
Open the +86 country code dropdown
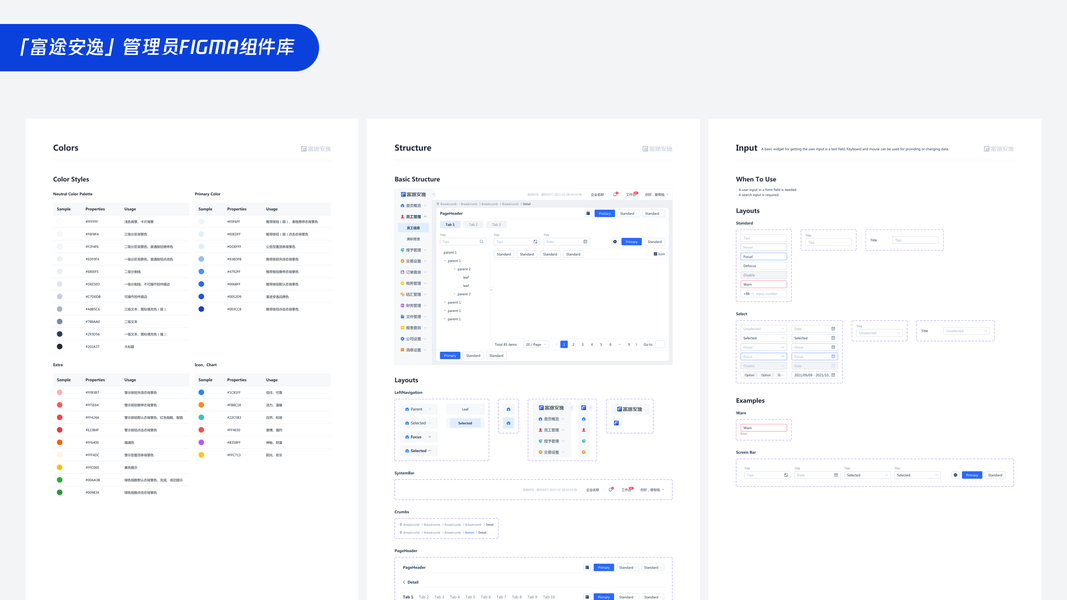[x=749, y=294]
